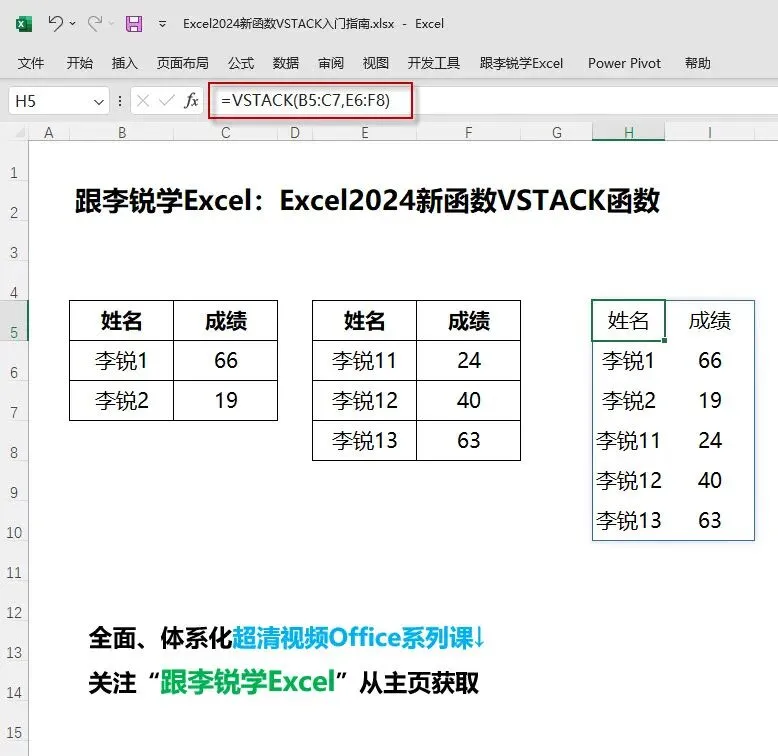Open the redo history dropdown arrow
This screenshot has height=756, width=778.
(x=112, y=23)
